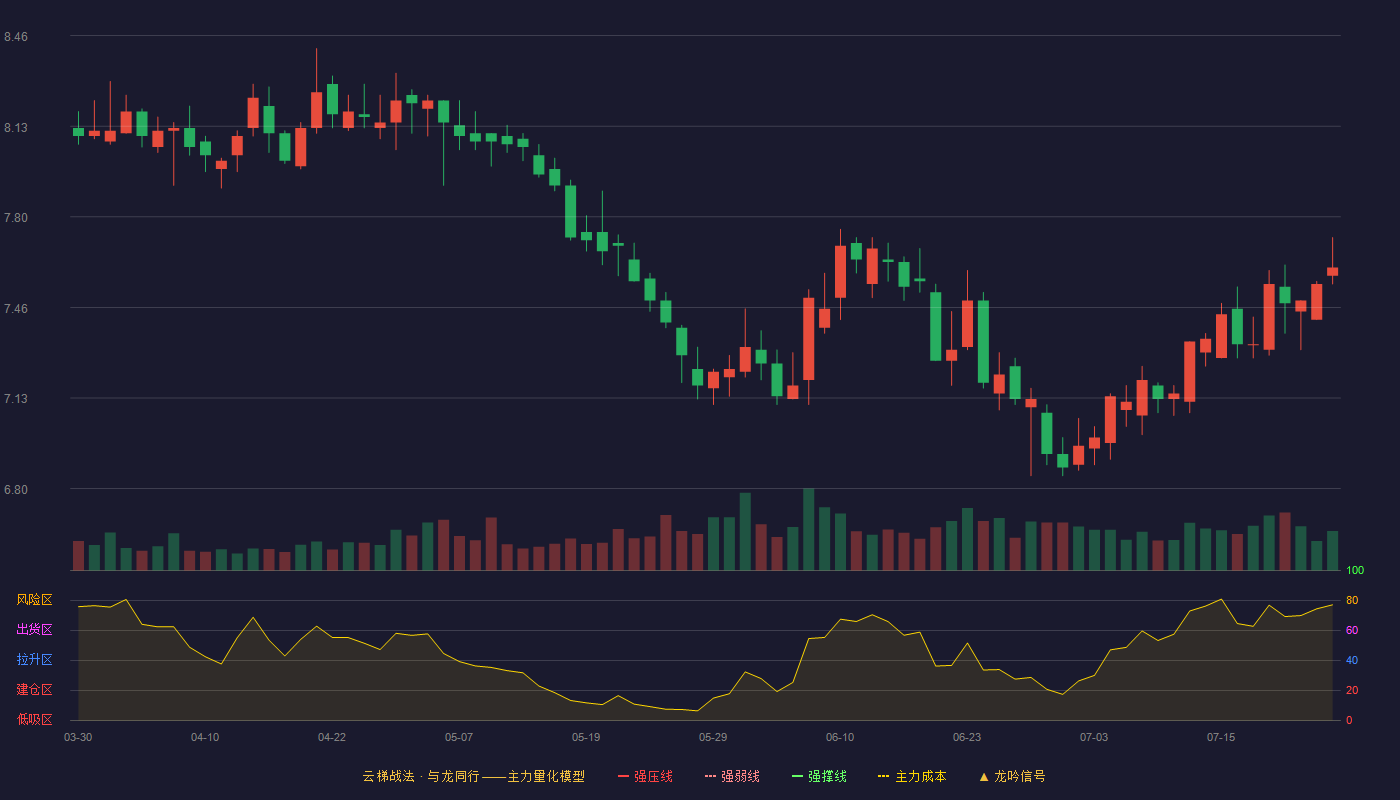This screenshot has height=800, width=1400.
Task: Toggle the 强压线 legend series
Action: 645,776
